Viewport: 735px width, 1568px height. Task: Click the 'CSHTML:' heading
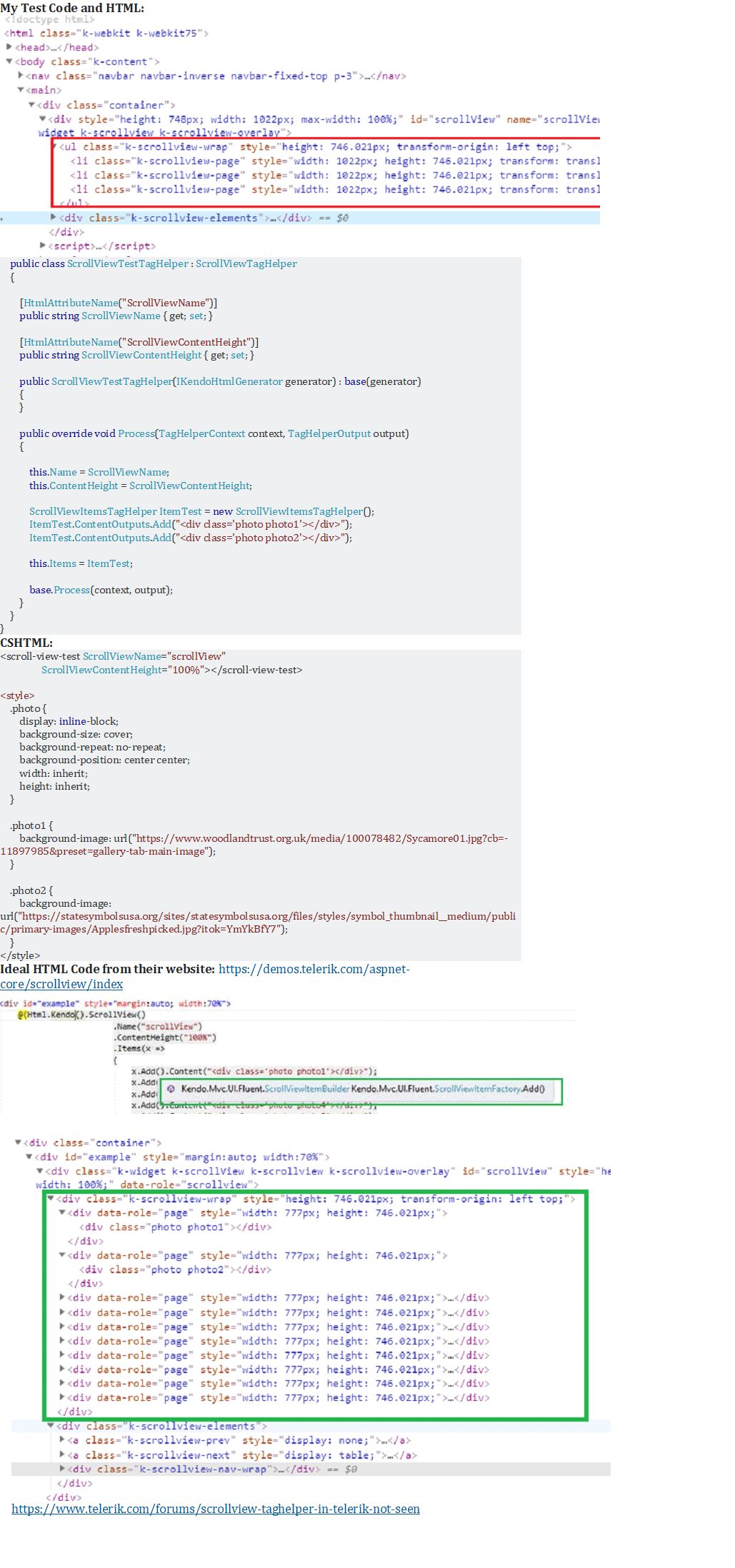pos(26,643)
